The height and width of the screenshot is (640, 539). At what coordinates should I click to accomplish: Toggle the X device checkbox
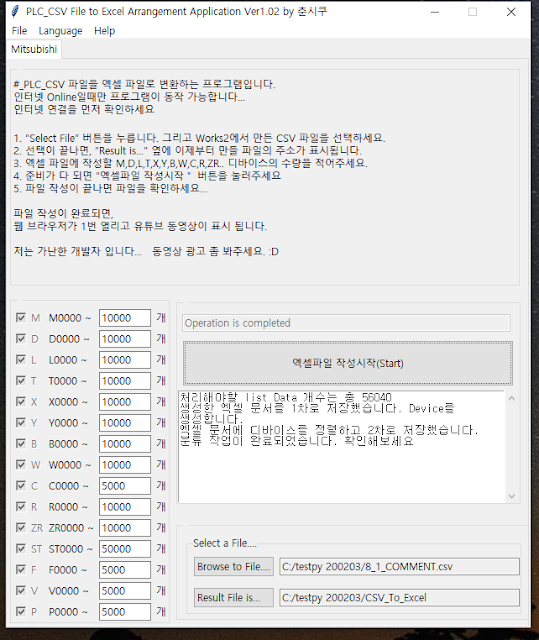20,402
